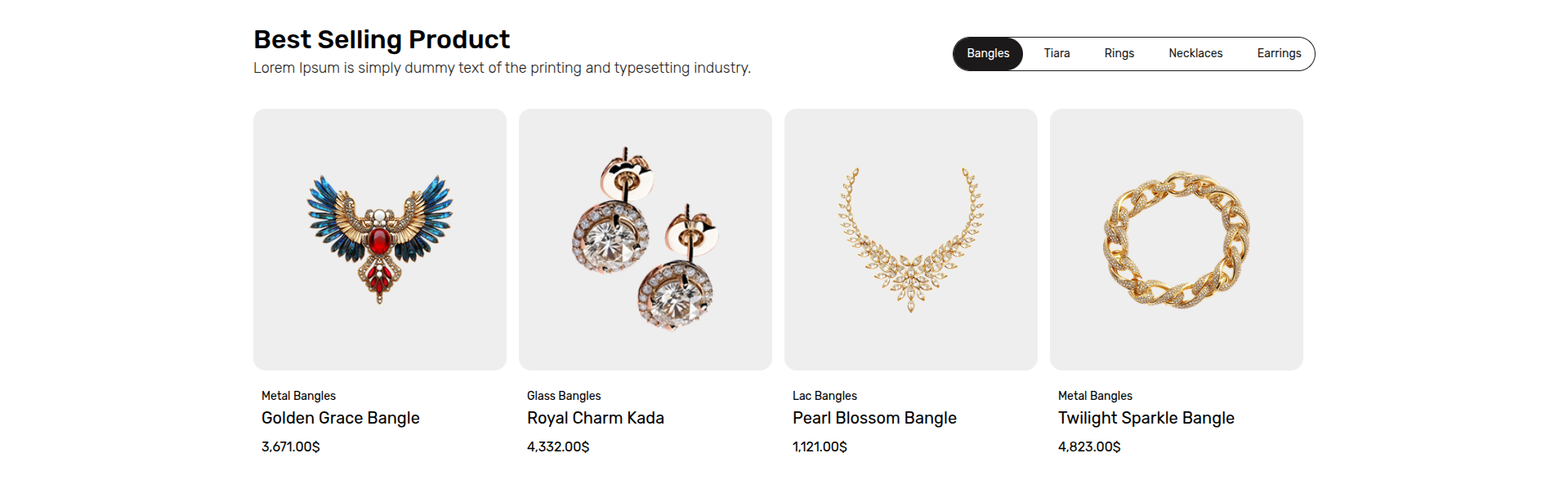Open the Rings category tab
Viewport: 1568px width, 498px height.
(x=1119, y=54)
